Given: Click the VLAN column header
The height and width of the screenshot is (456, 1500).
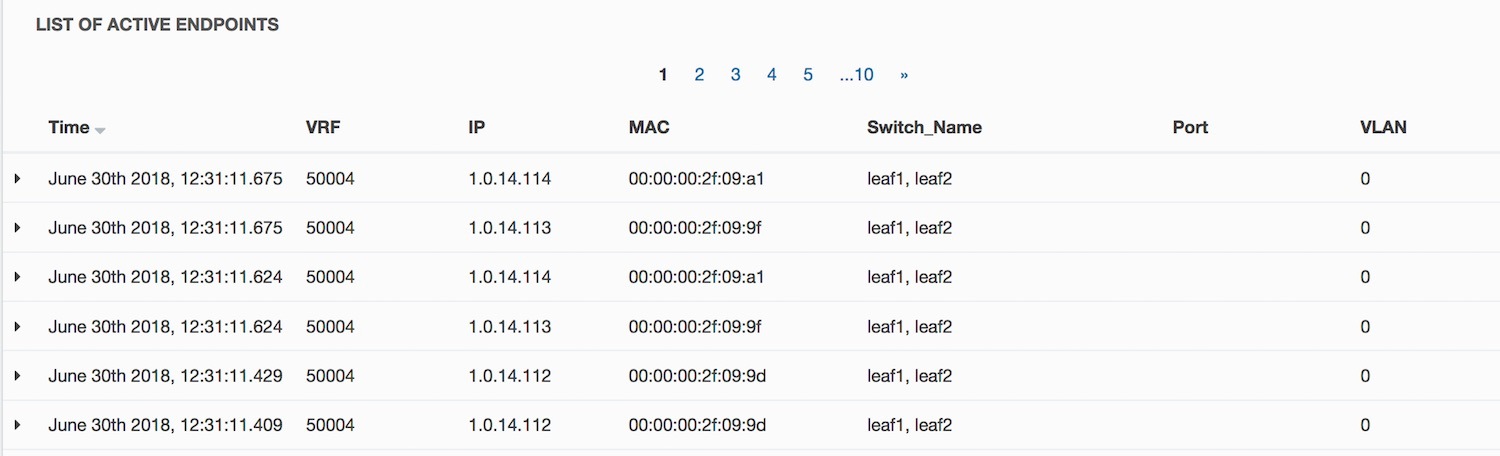Looking at the screenshot, I should [x=1383, y=127].
